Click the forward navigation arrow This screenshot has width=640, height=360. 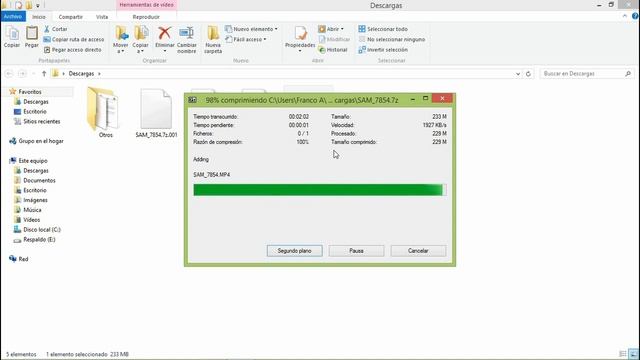coord(22,74)
